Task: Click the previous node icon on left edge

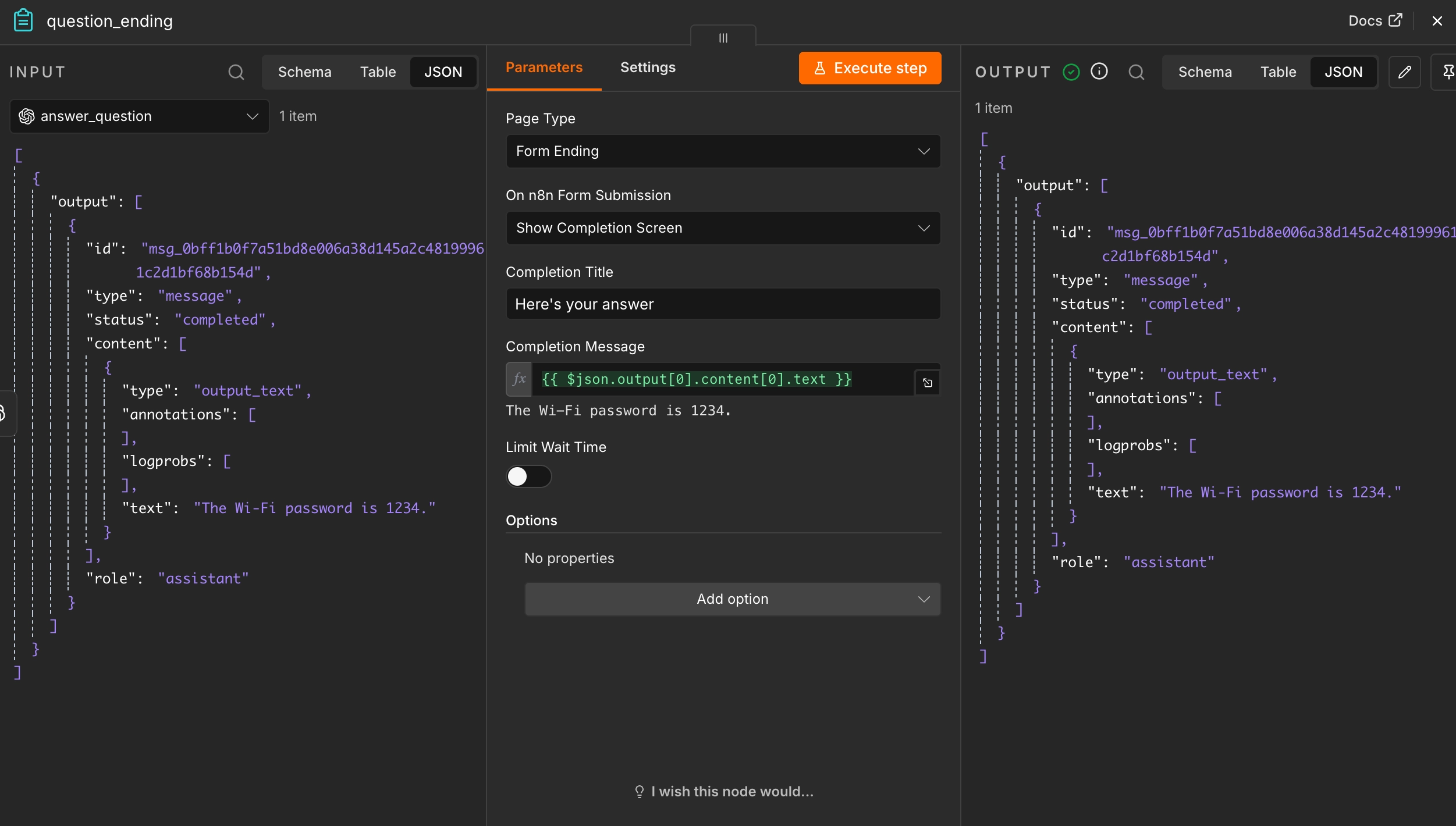Action: point(3,414)
